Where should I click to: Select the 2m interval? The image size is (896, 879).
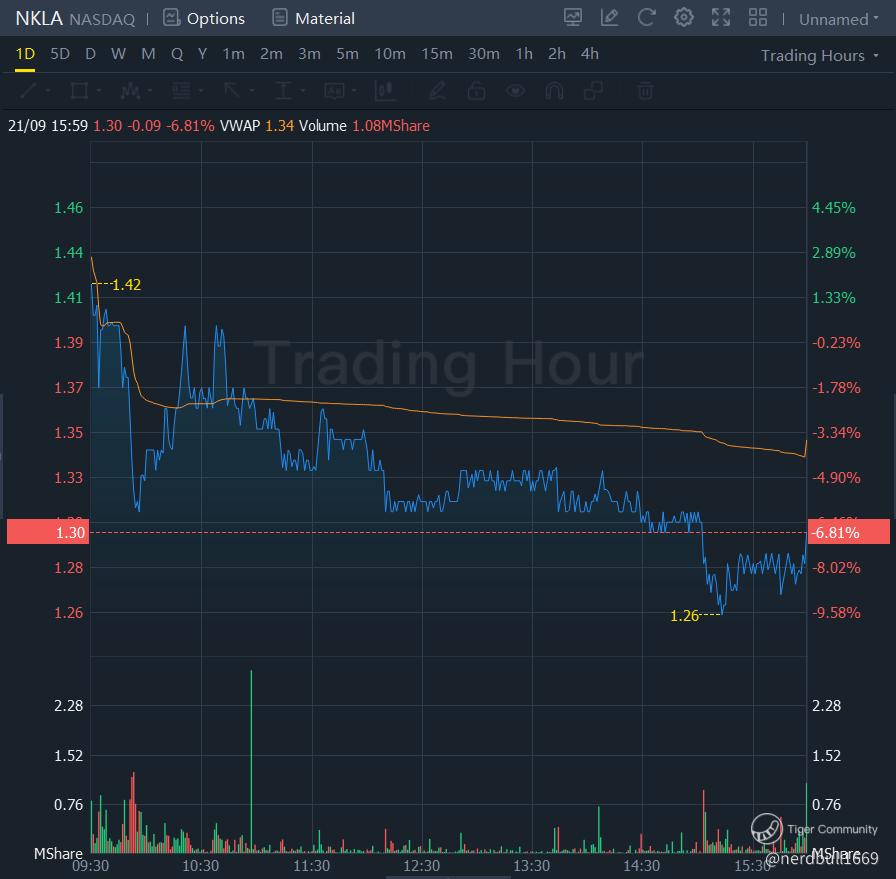coord(271,54)
